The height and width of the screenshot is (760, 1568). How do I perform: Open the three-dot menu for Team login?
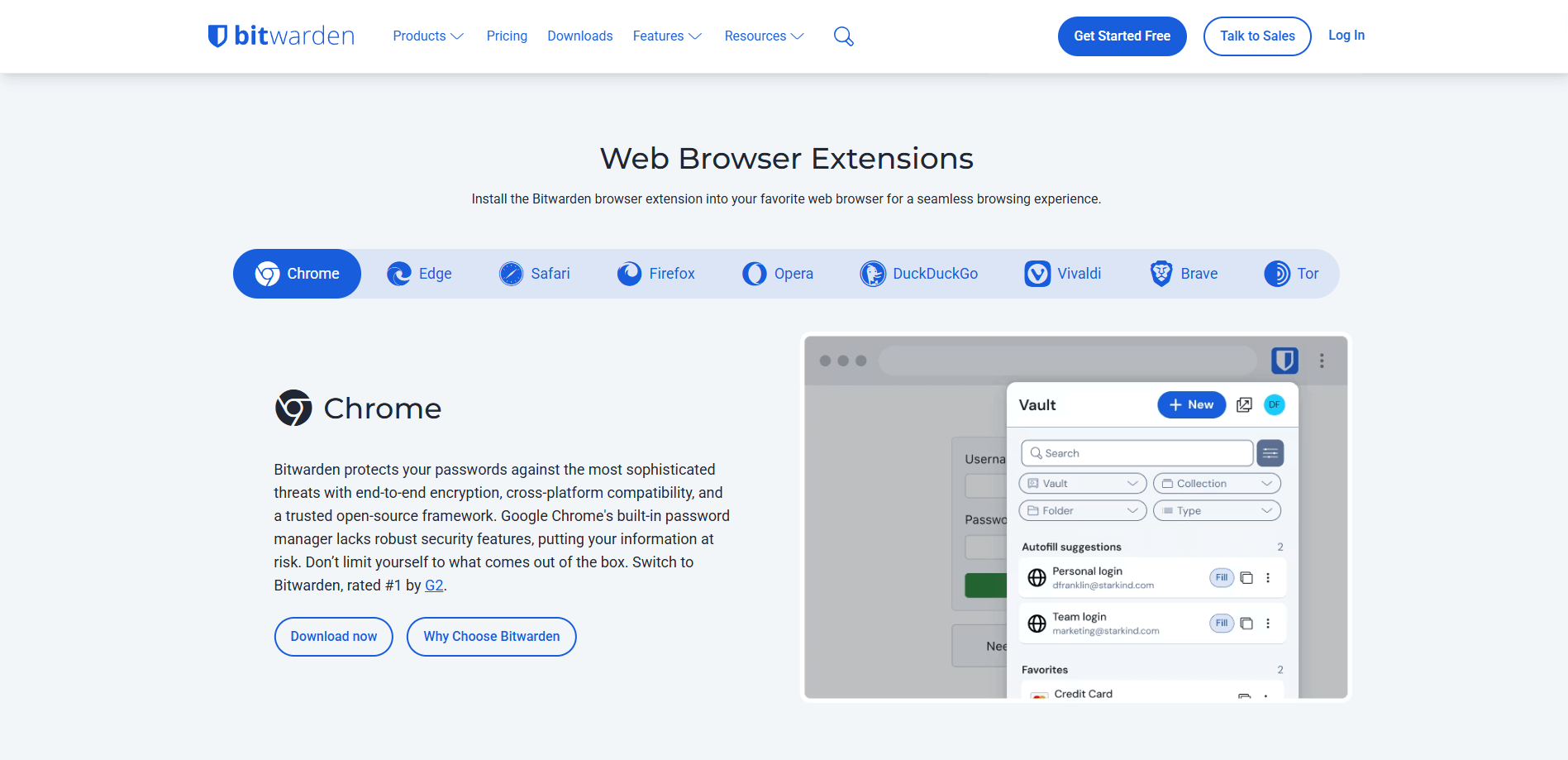[1269, 623]
